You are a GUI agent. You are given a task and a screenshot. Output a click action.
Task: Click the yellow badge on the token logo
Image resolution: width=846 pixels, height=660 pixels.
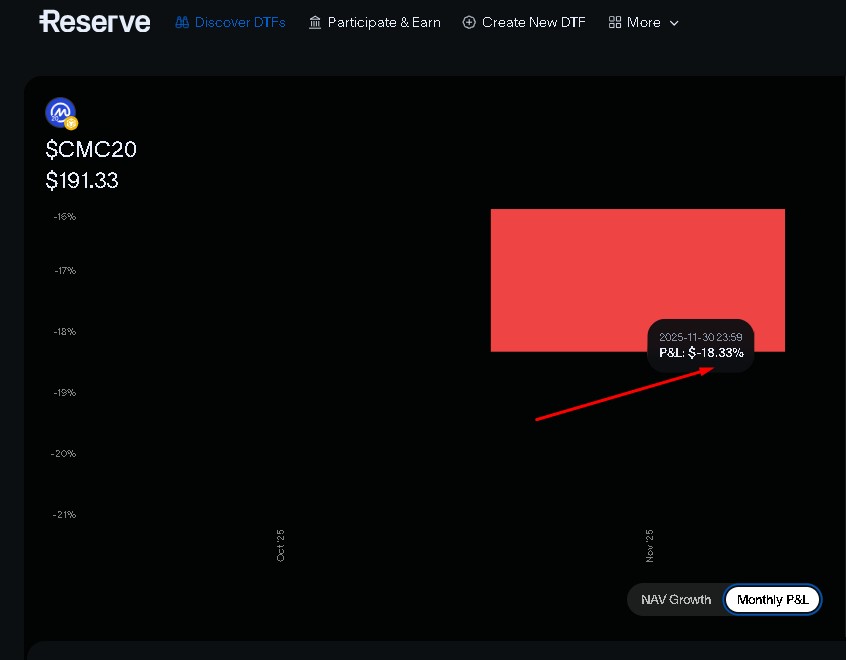(71, 123)
